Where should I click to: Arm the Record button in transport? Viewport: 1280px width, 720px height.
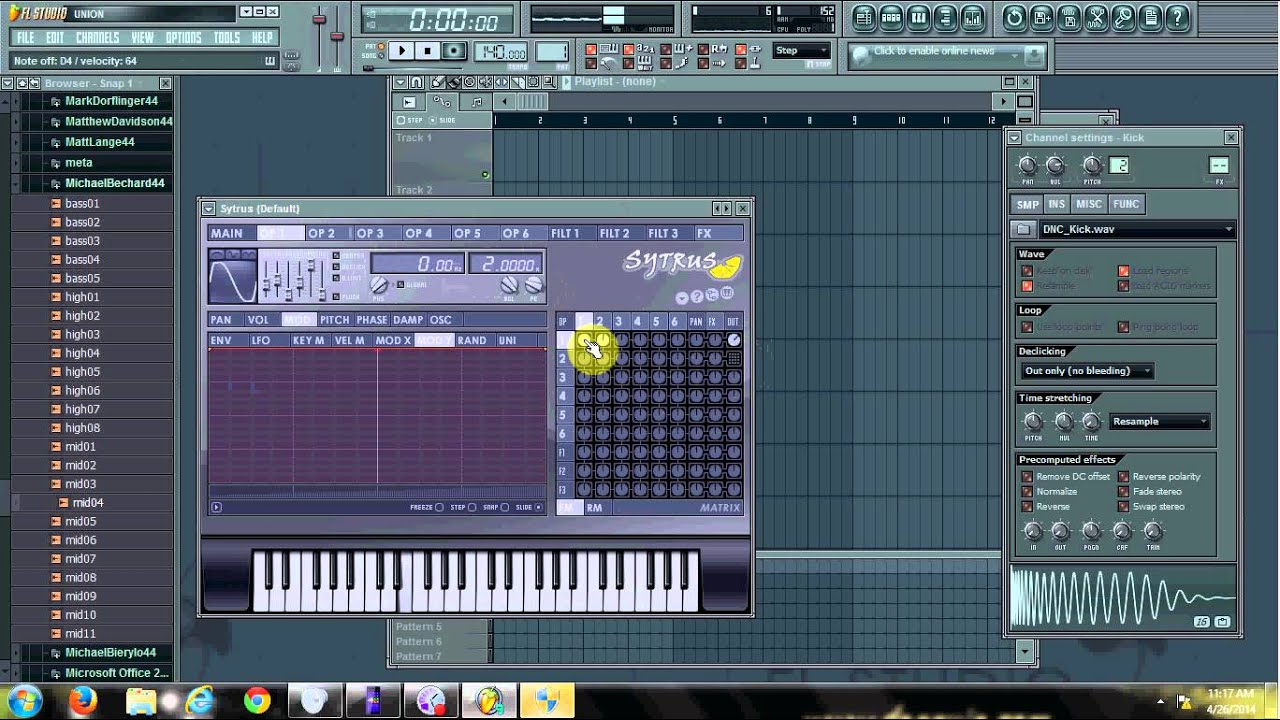coord(454,51)
